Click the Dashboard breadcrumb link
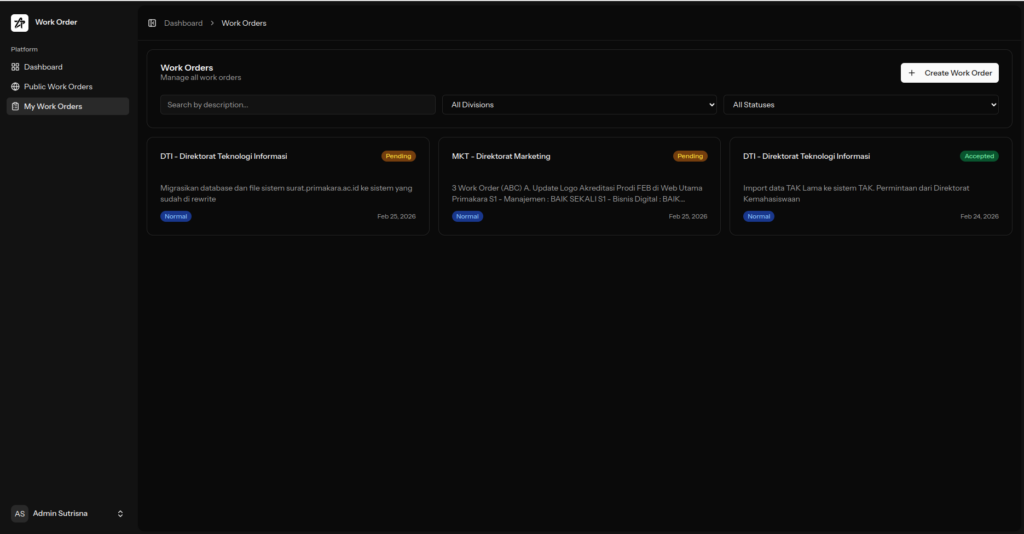Image resolution: width=1024 pixels, height=534 pixels. point(183,23)
